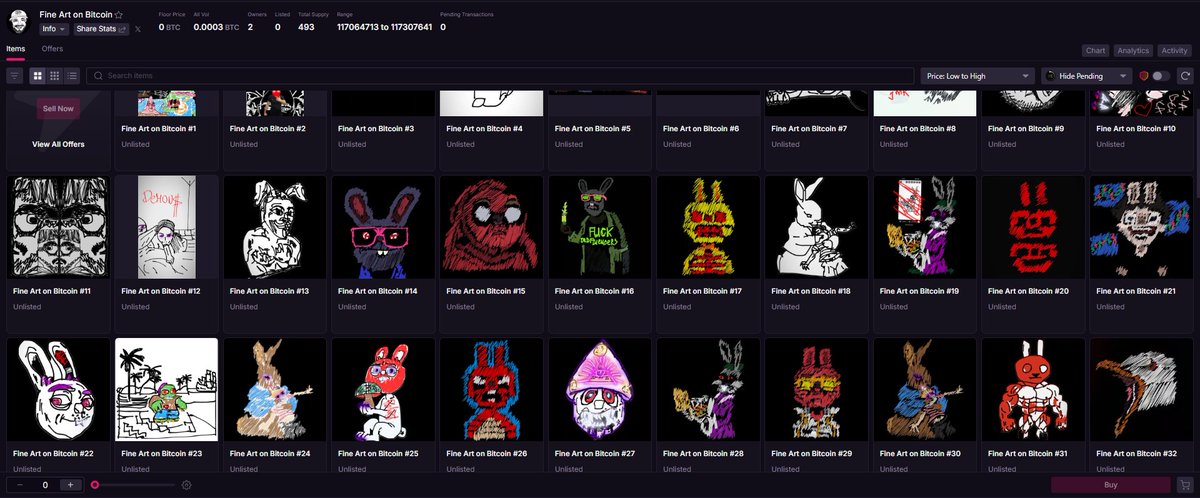
Task: Click the refresh items icon
Action: (x=1184, y=75)
